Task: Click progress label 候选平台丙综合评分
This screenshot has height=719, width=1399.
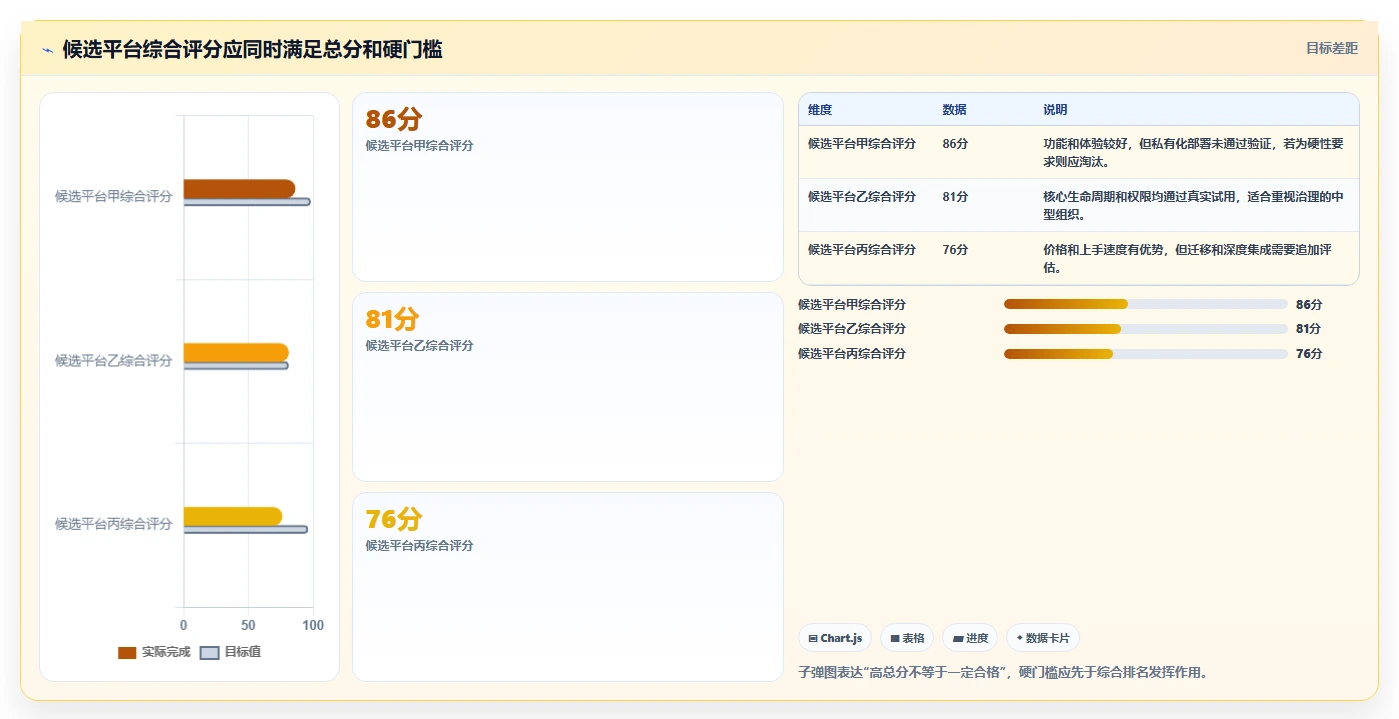Action: pos(852,354)
